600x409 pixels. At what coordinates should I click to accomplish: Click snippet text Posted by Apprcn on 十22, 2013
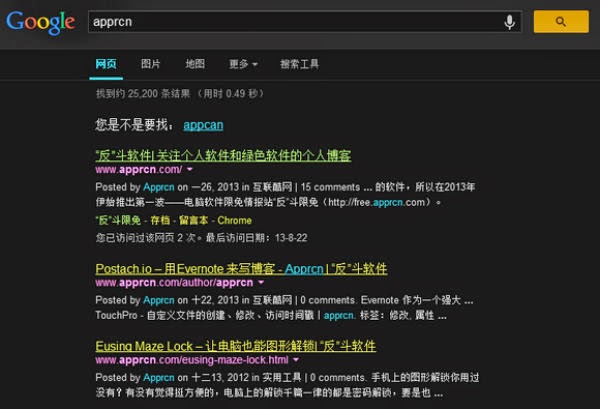167,300
